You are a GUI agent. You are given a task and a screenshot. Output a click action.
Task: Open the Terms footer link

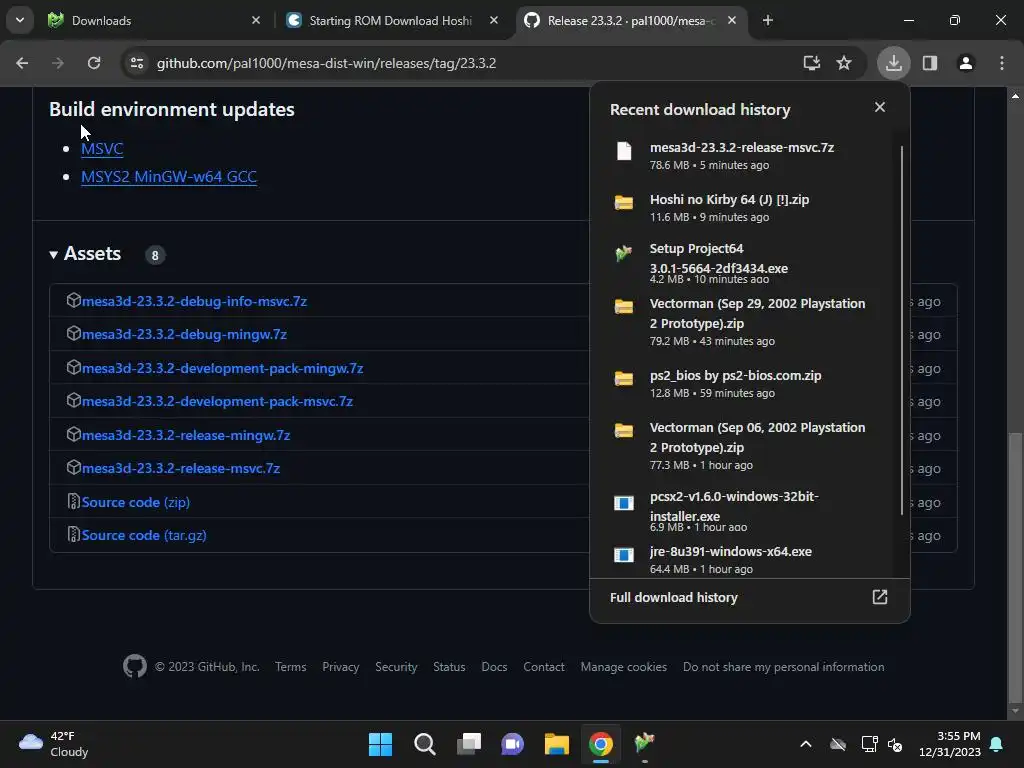click(291, 667)
